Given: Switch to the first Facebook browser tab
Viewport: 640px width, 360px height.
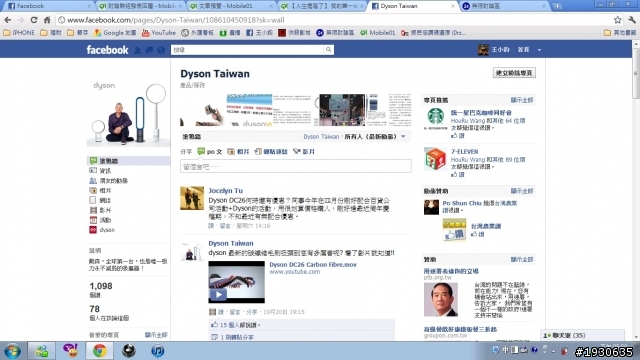Looking at the screenshot, I should click(x=48, y=6).
